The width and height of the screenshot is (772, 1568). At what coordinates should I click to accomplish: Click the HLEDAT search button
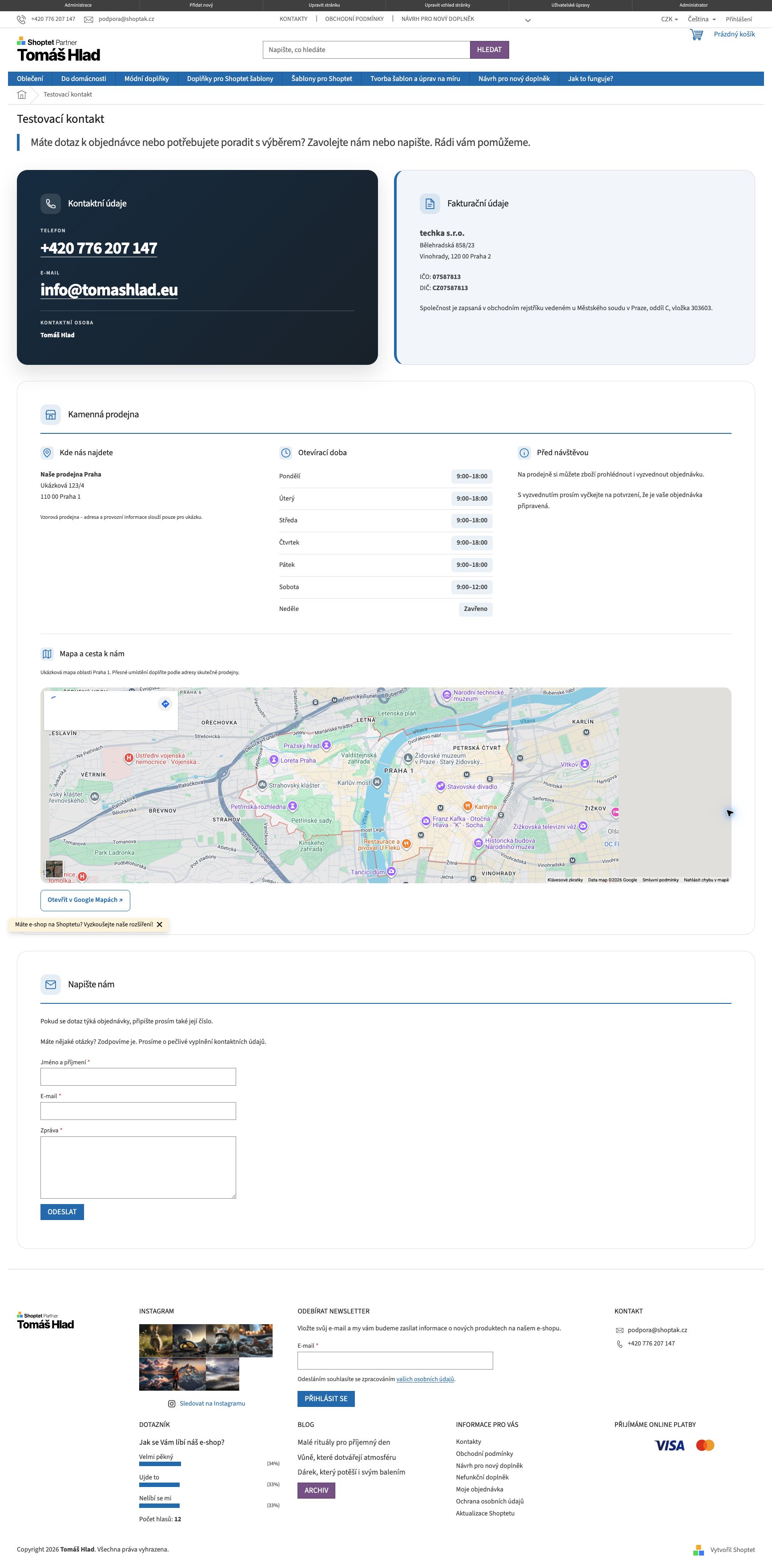[489, 50]
